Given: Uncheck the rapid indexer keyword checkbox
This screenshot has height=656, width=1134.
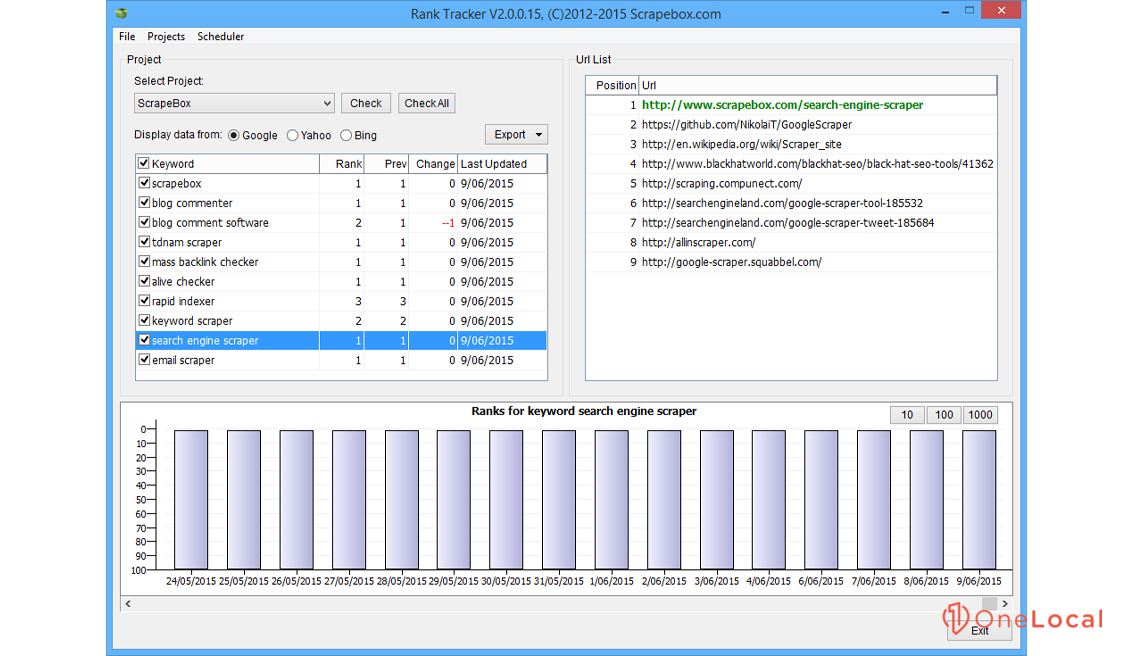Looking at the screenshot, I should 144,301.
